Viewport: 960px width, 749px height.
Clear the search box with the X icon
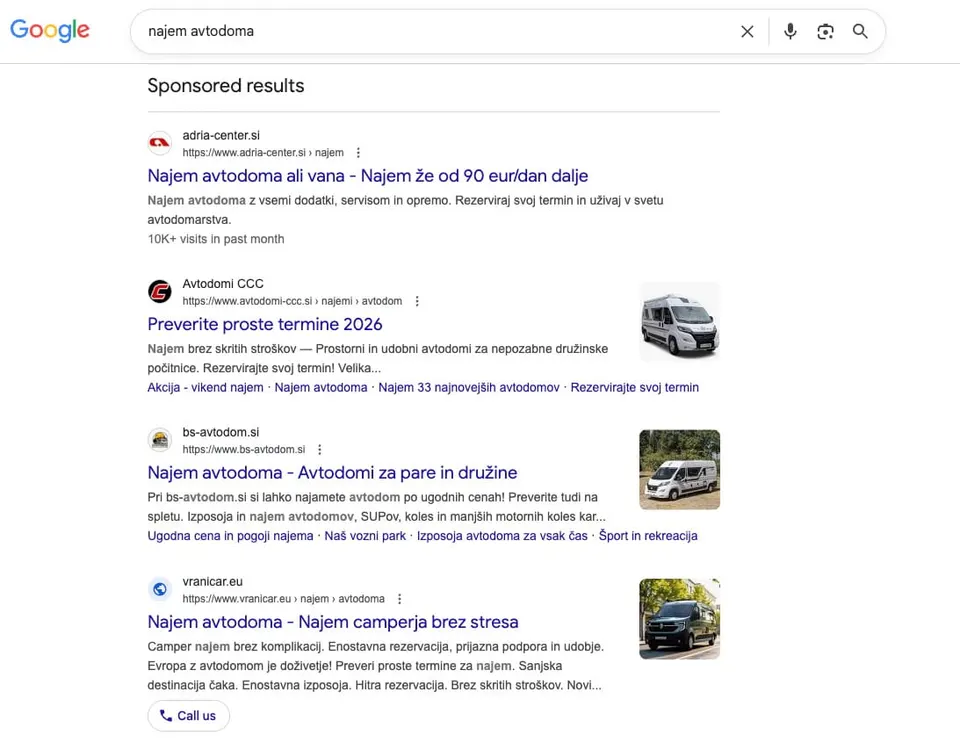click(747, 31)
